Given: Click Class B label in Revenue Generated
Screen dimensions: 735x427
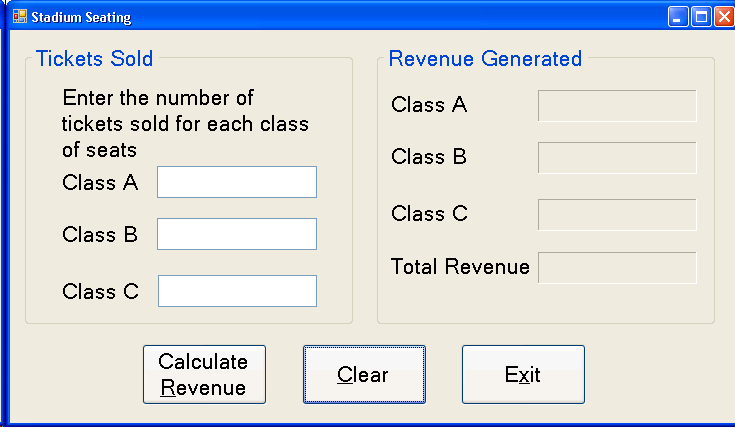Looking at the screenshot, I should 429,157.
